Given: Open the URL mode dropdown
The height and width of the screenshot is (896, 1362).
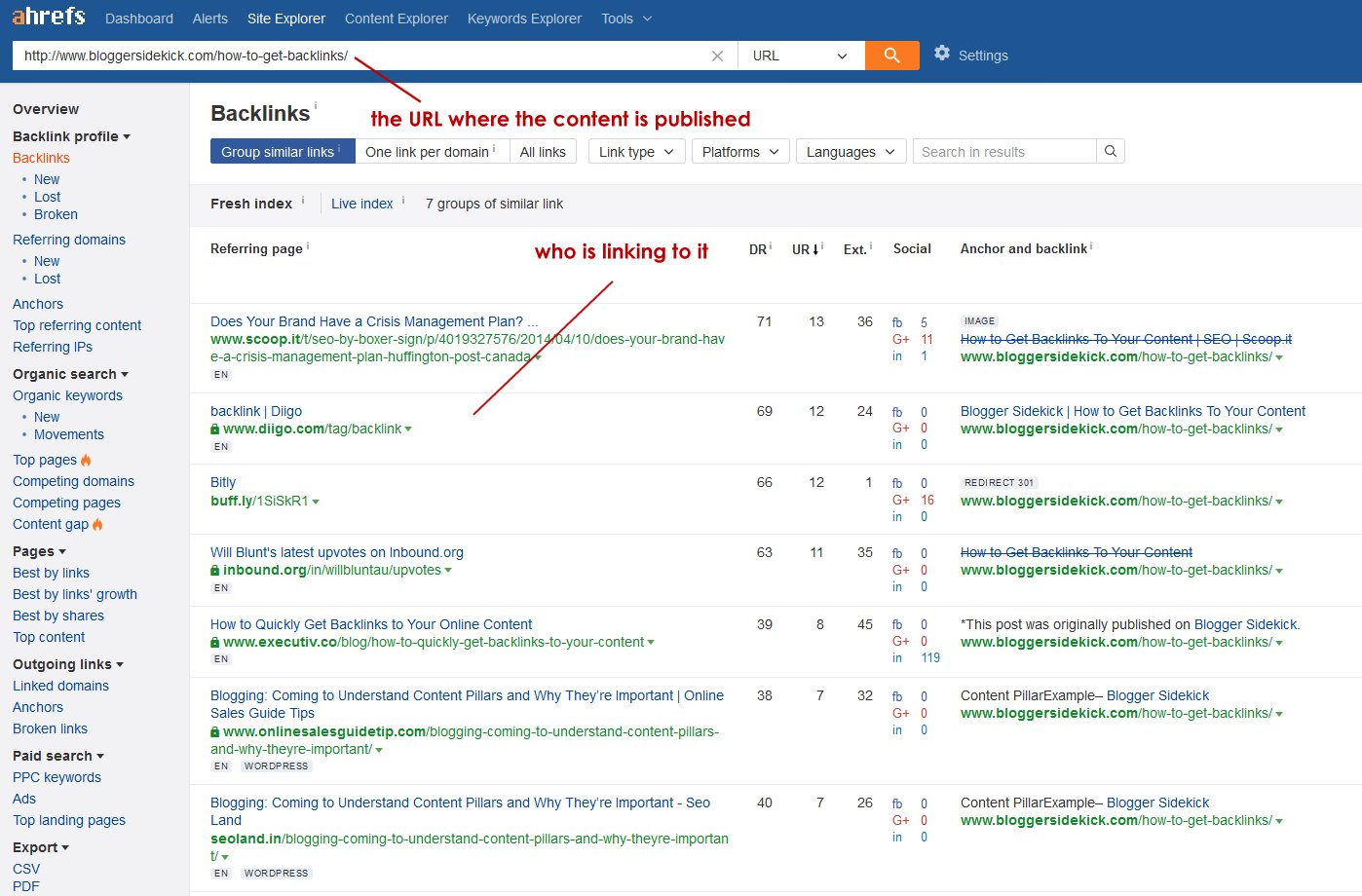Looking at the screenshot, I should (801, 56).
